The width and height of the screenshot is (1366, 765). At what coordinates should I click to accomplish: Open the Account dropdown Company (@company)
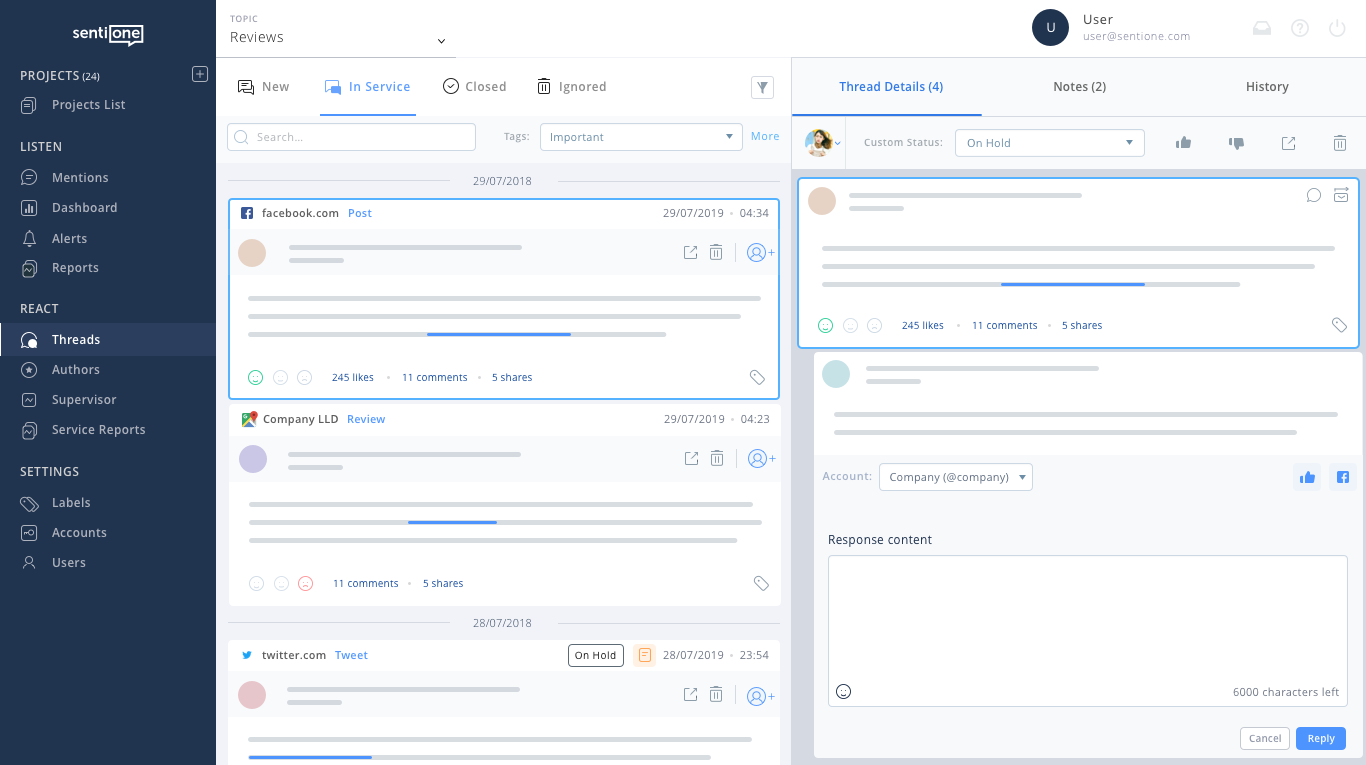pyautogui.click(x=955, y=477)
